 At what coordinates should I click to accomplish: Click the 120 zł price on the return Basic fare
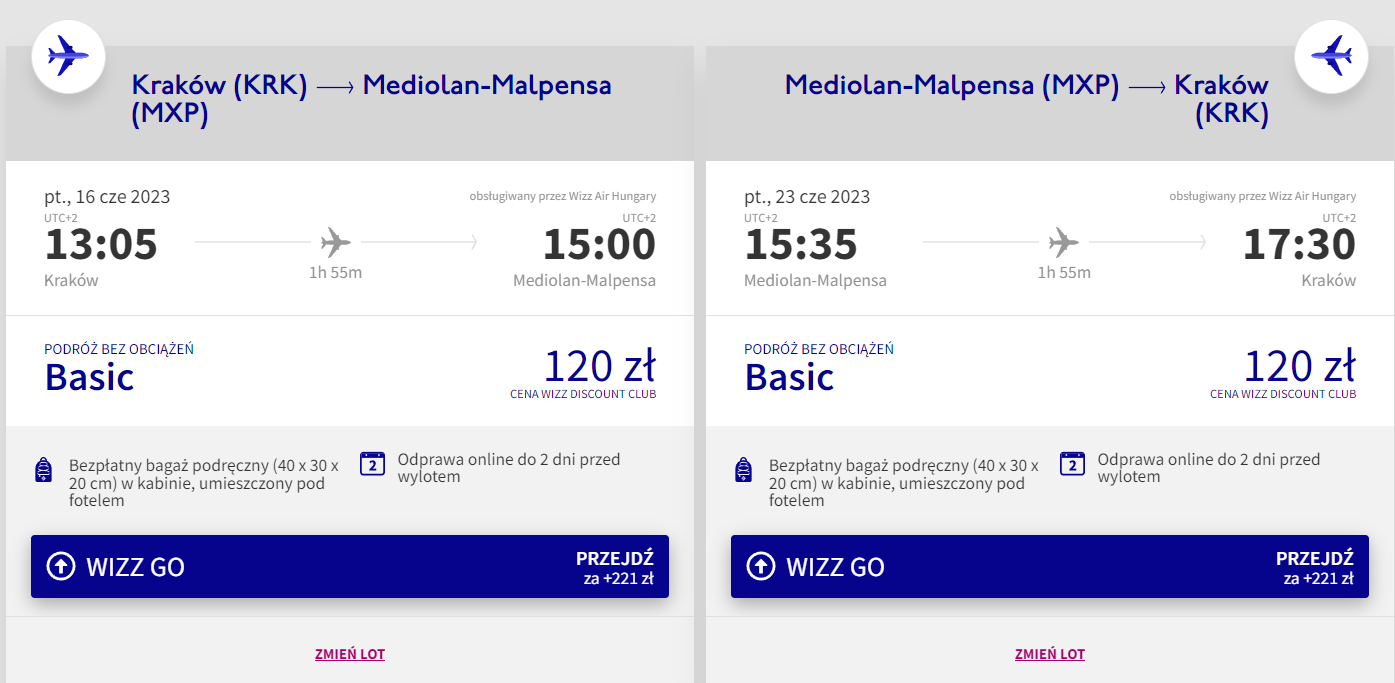click(x=1300, y=367)
